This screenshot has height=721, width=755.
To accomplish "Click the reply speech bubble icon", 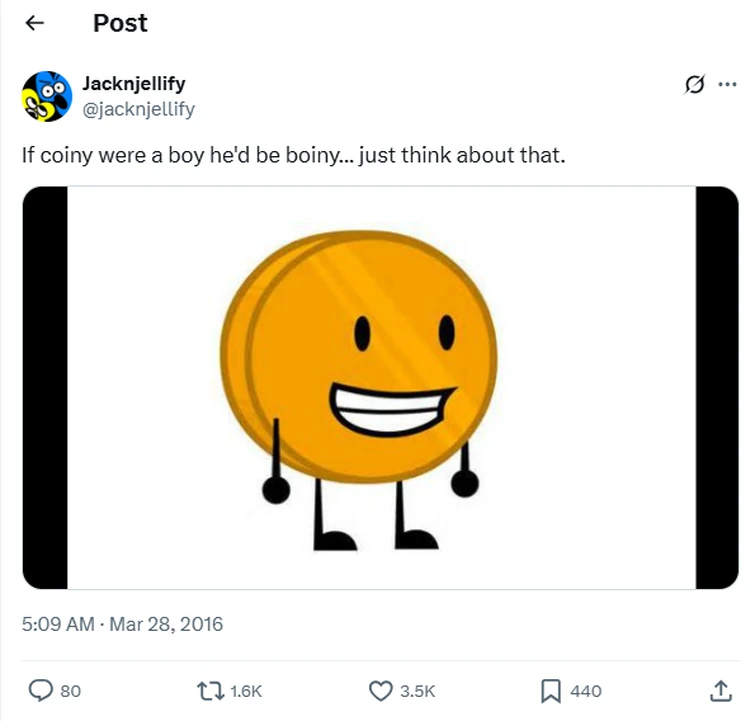I will tap(41, 690).
